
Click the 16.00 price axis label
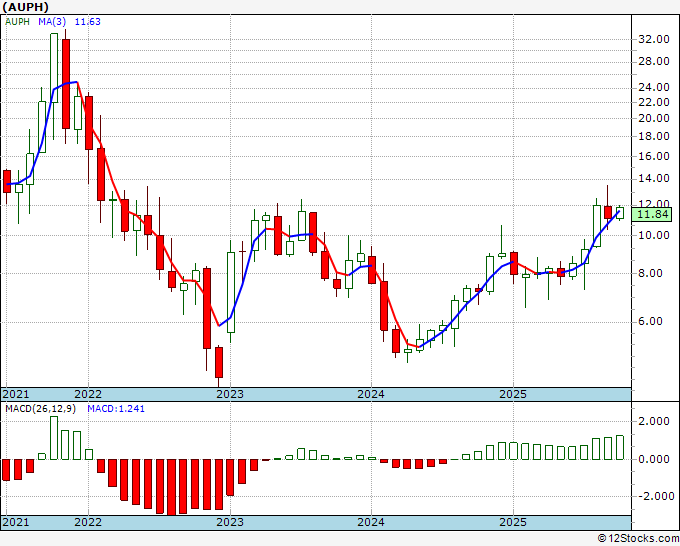[x=654, y=157]
